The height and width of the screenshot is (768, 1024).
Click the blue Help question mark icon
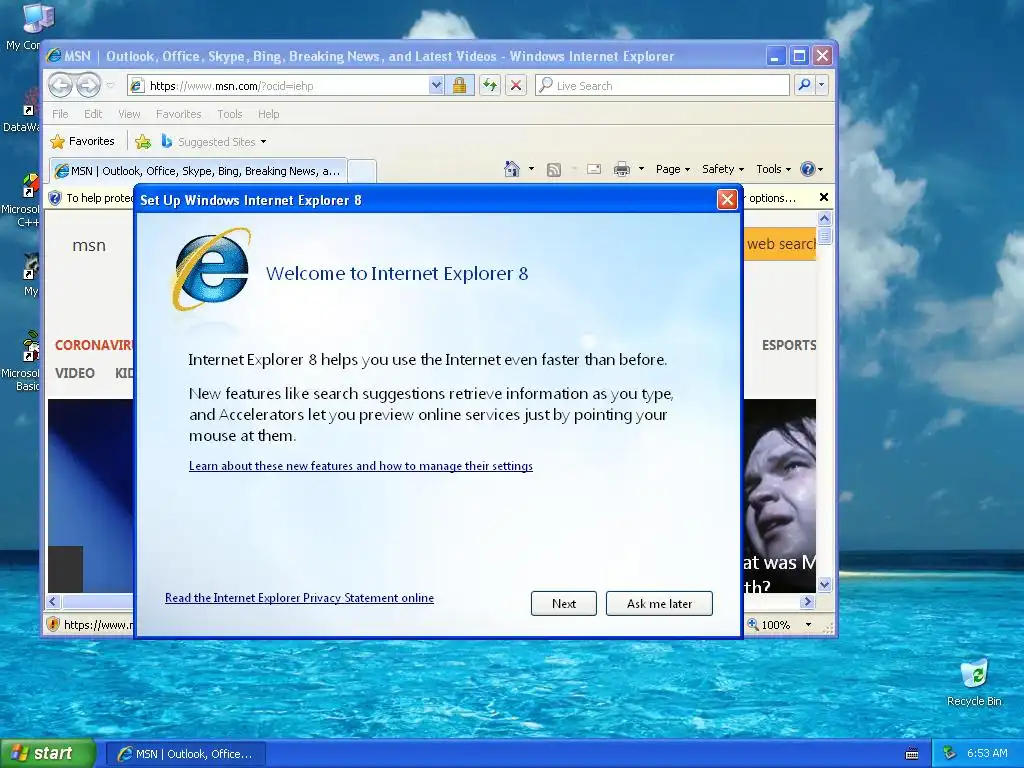[x=808, y=169]
